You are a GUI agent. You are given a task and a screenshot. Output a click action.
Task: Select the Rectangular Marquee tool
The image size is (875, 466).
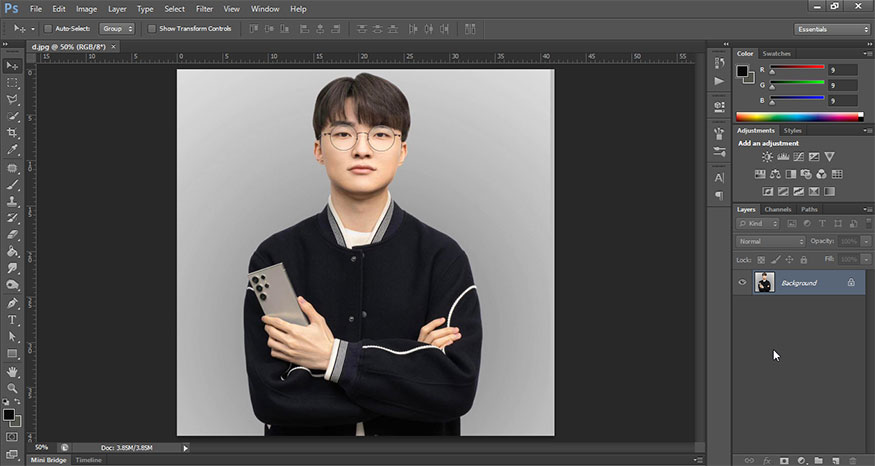[x=12, y=83]
